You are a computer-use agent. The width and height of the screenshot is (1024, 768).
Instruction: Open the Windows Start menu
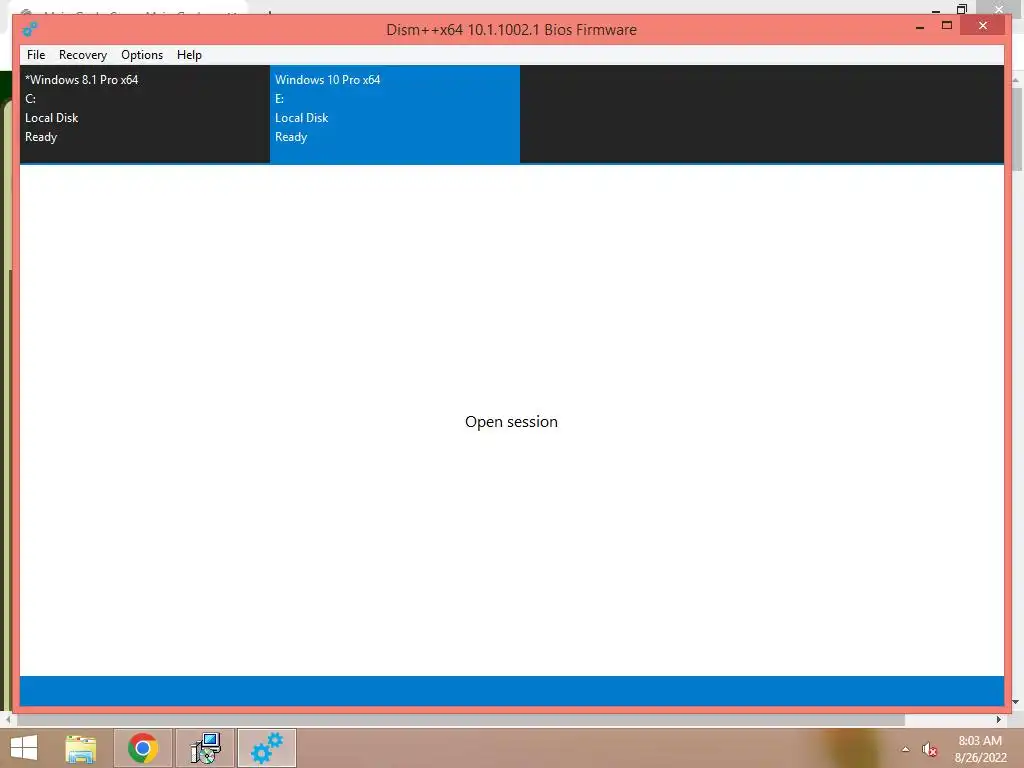[x=24, y=748]
